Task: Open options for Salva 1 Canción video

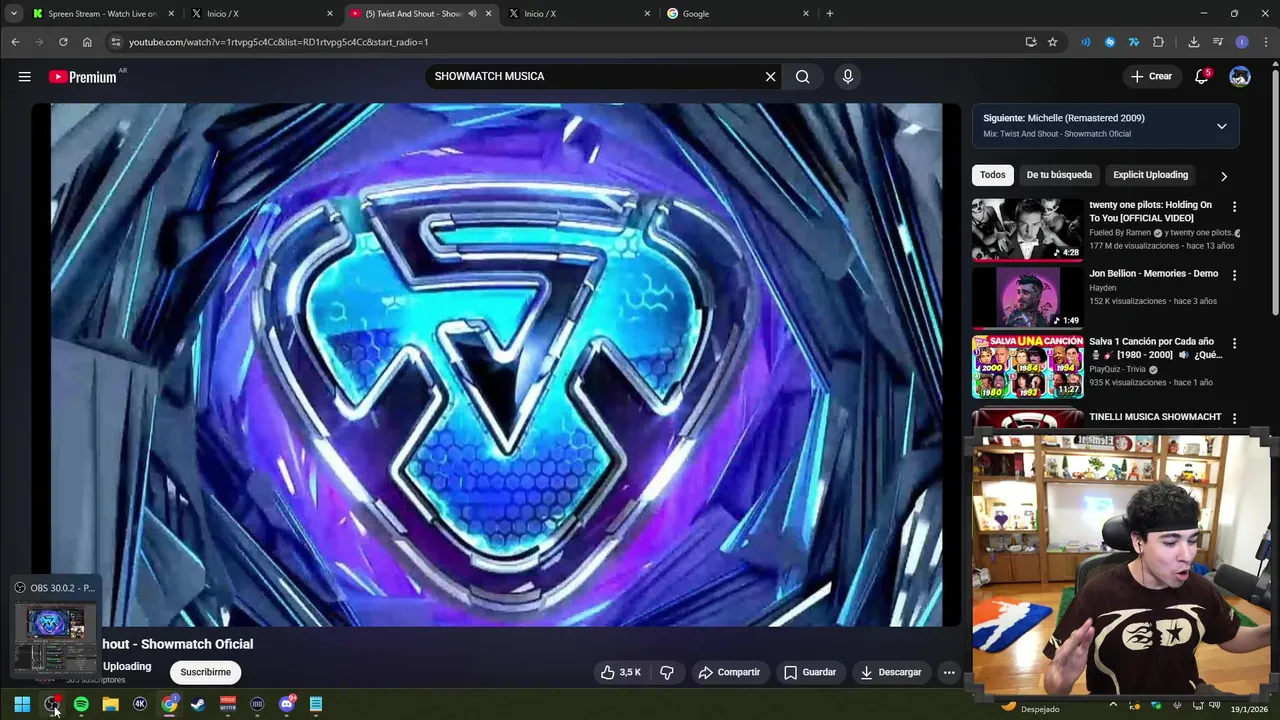Action: (1234, 343)
